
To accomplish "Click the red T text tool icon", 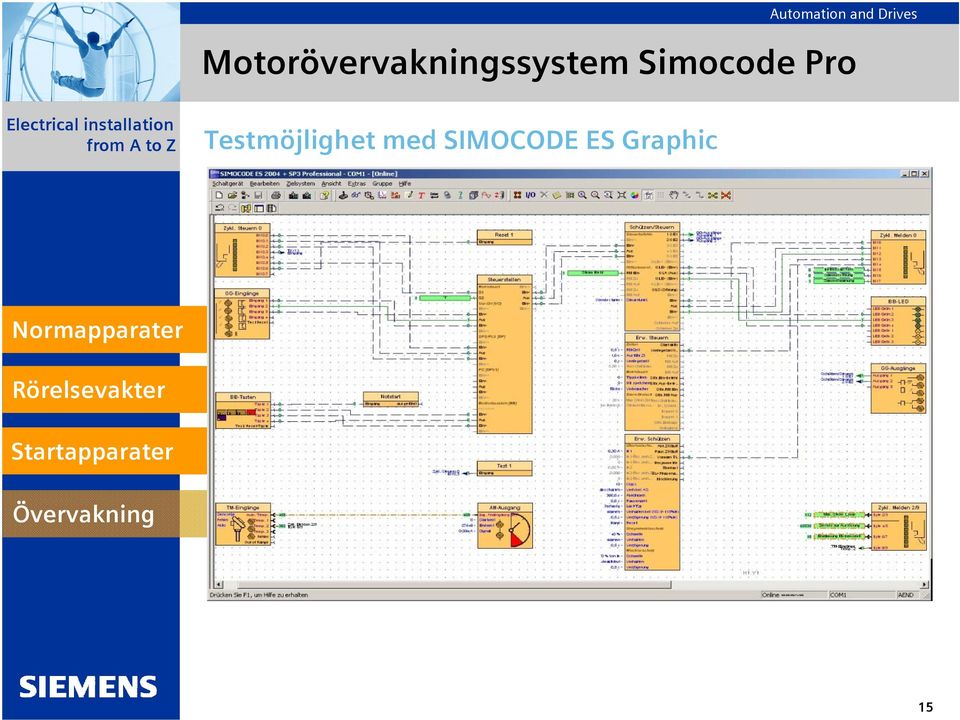I will click(421, 195).
